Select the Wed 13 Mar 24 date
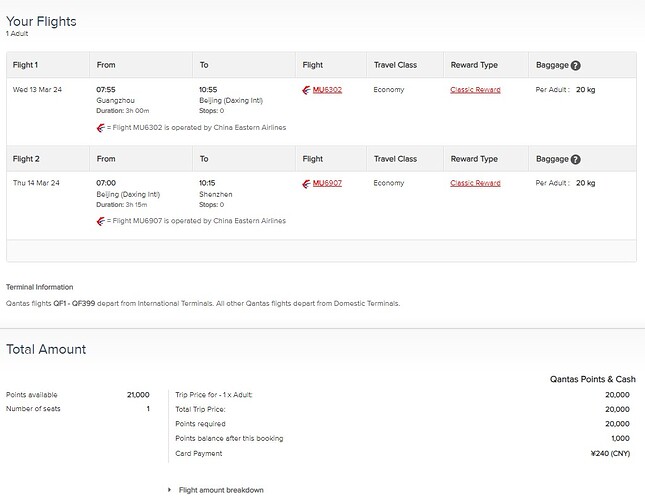The width and height of the screenshot is (645, 500). (x=37, y=89)
